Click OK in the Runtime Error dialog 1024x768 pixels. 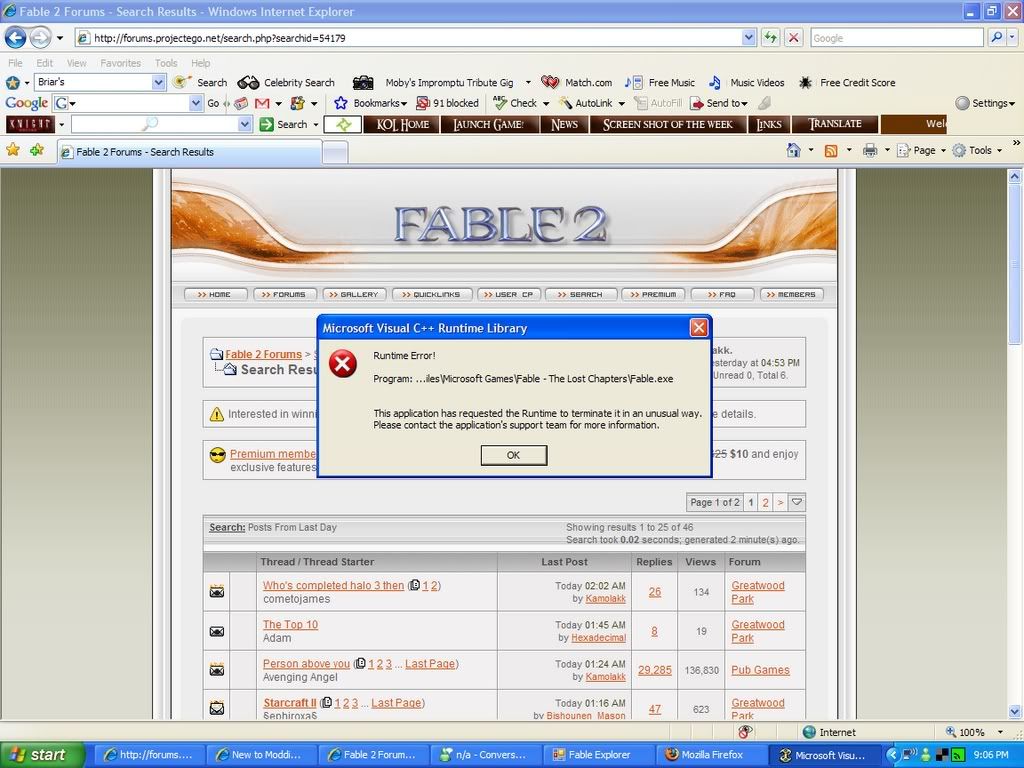pyautogui.click(x=513, y=455)
